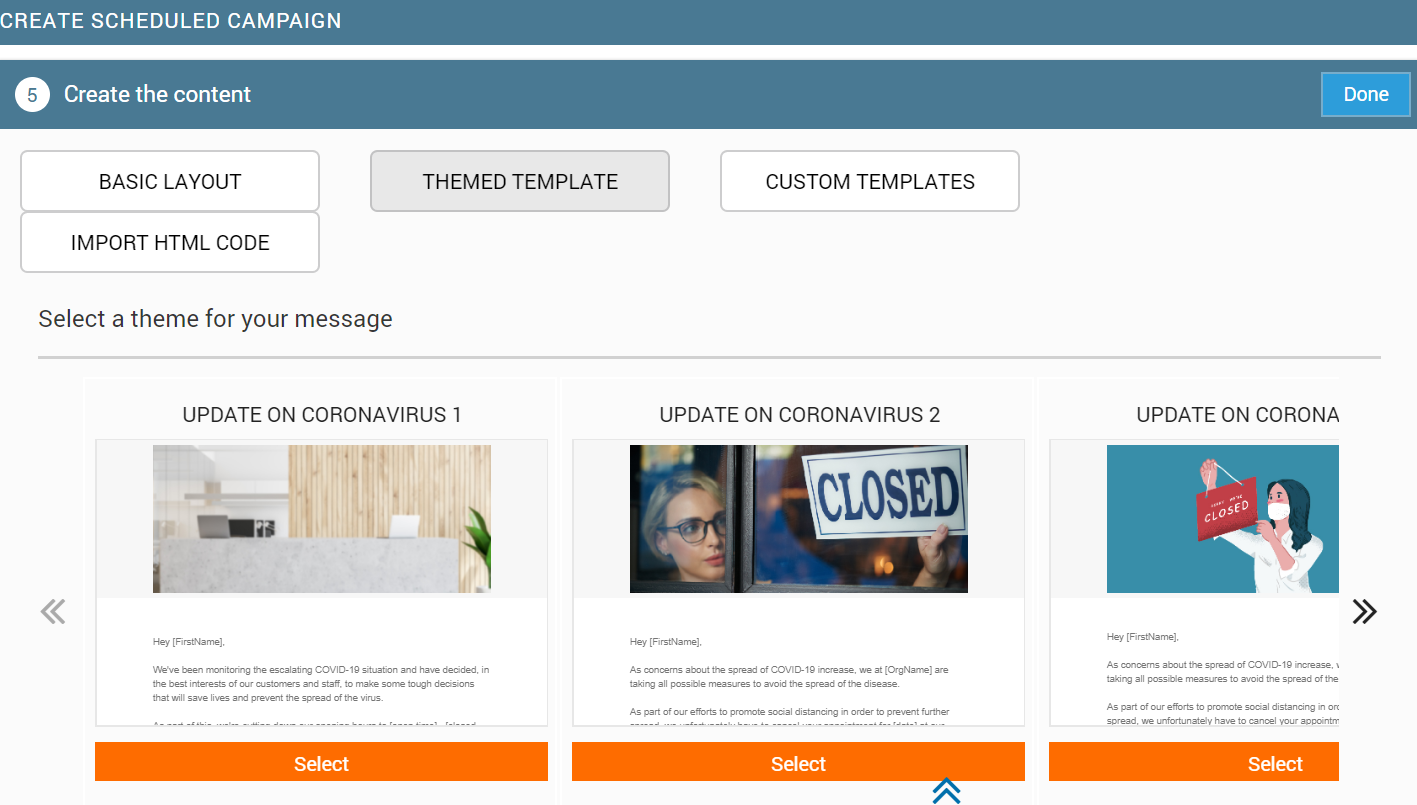Select the Update on Coronavirus 2 template

798,763
